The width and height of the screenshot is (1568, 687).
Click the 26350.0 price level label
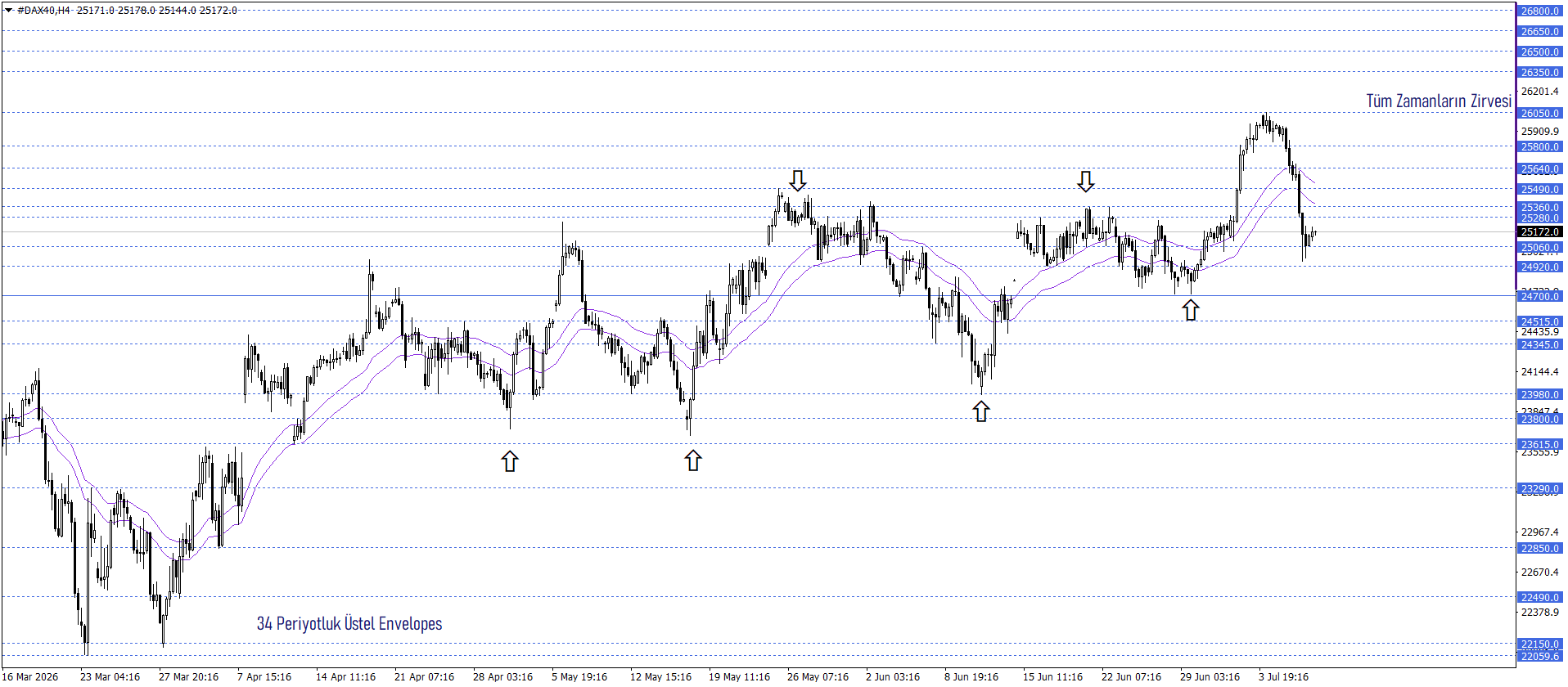coord(1539,73)
